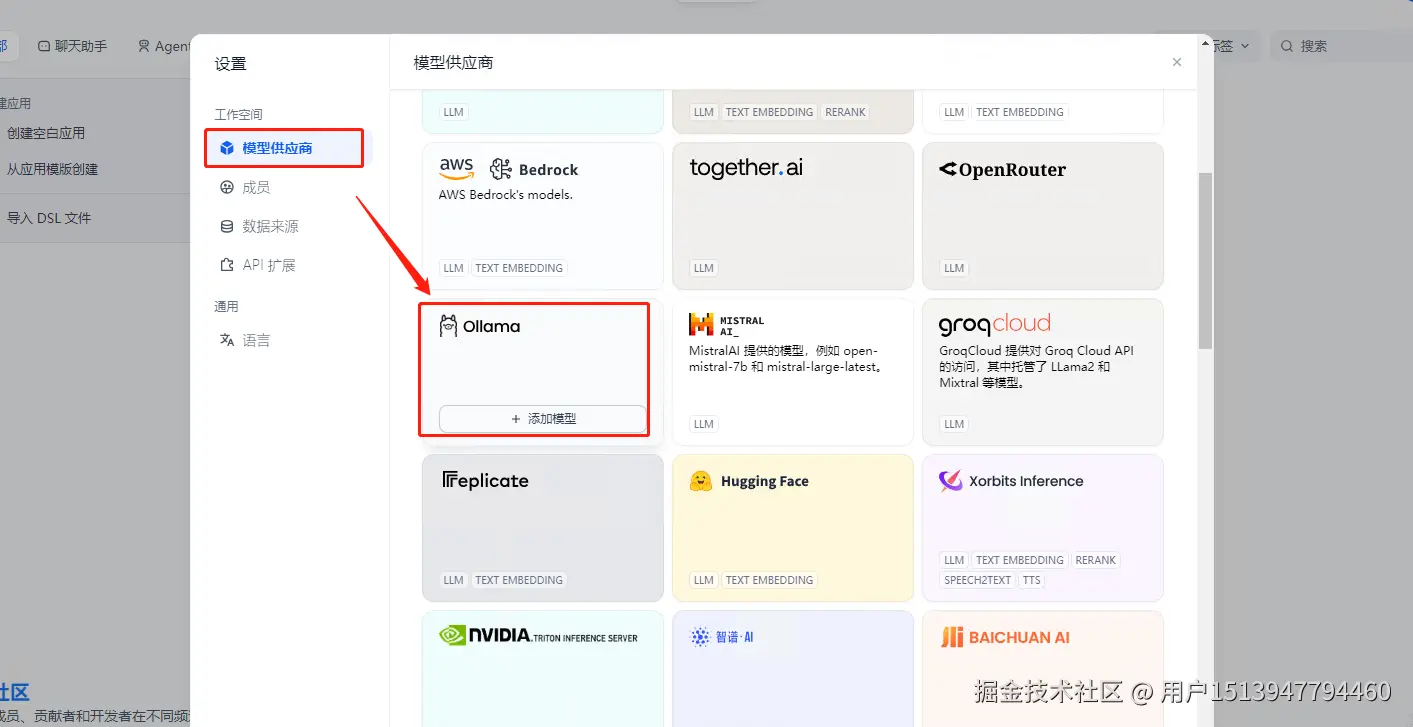The image size is (1413, 727).
Task: Click the Bedrock brain icon
Action: [501, 169]
